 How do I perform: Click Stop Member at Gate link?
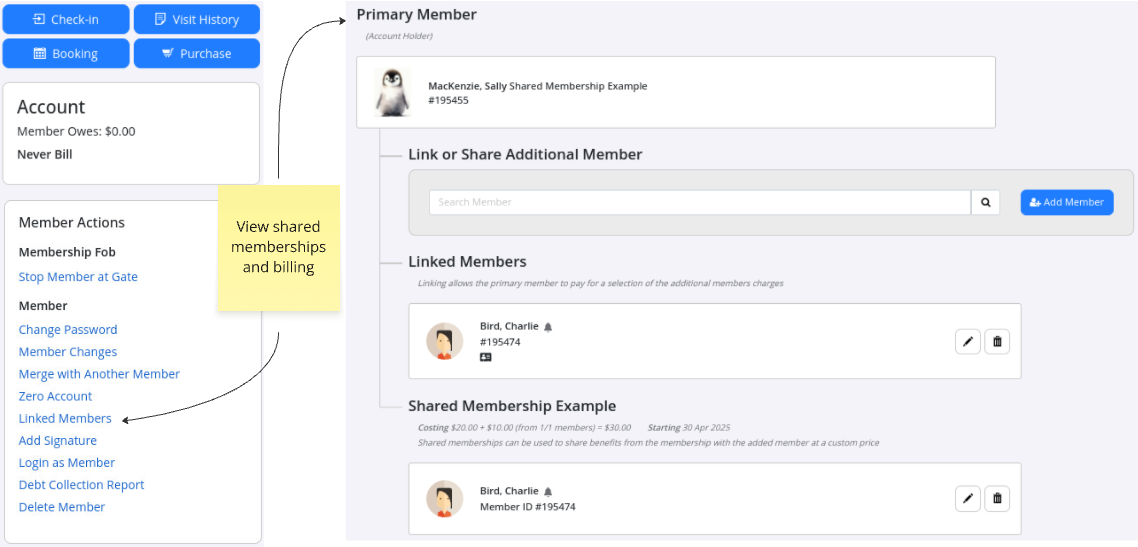(x=78, y=277)
